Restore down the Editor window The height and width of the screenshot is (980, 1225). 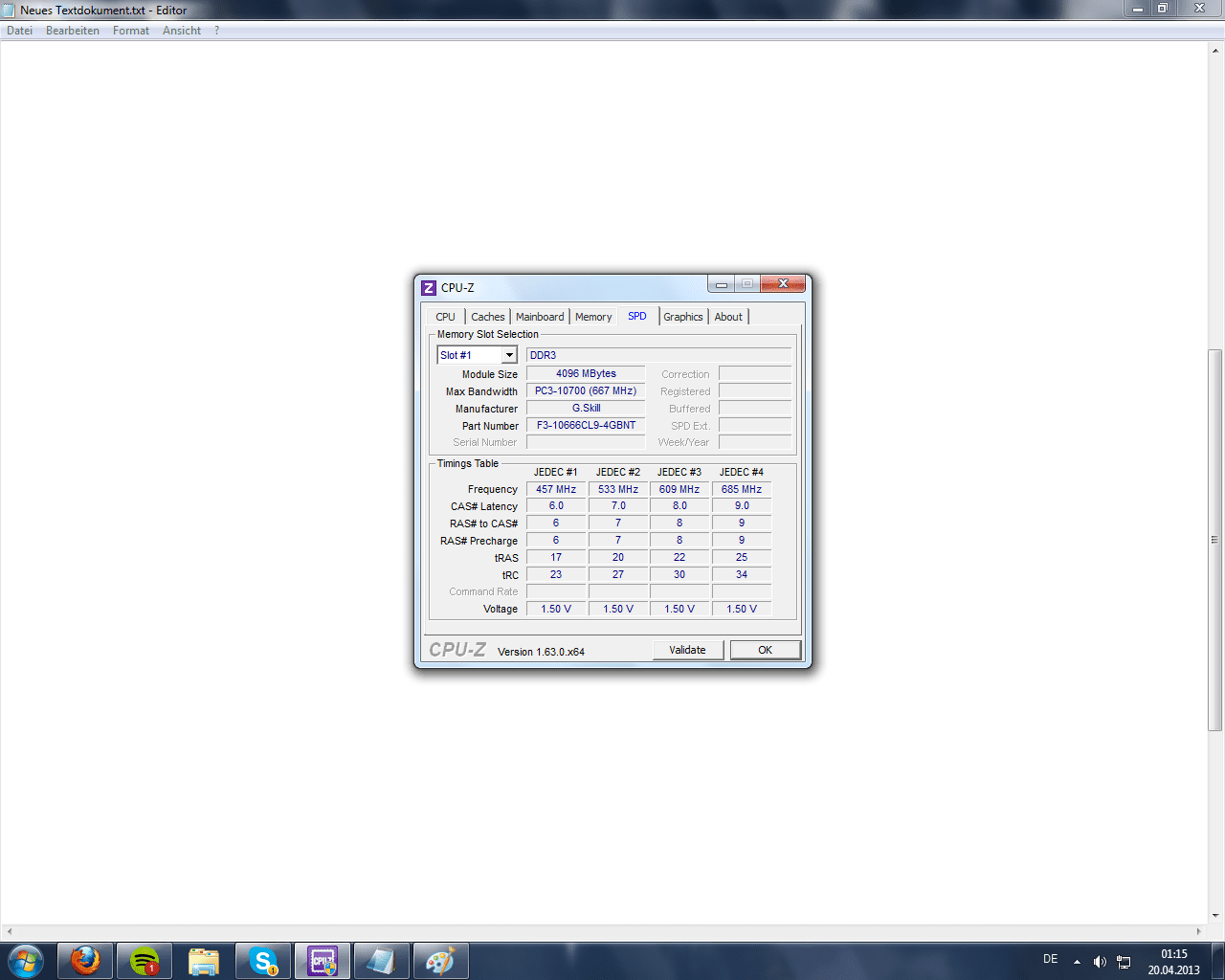pyautogui.click(x=1163, y=9)
